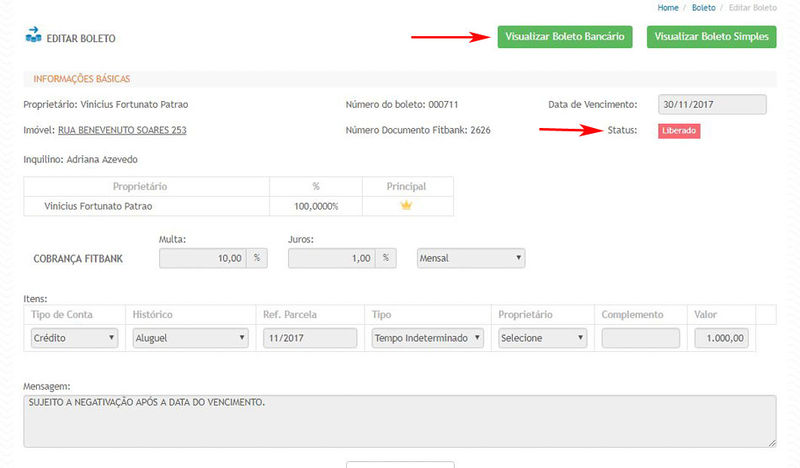Click Visualizar Boleto Bancário button
800x468 pixels.
(565, 37)
